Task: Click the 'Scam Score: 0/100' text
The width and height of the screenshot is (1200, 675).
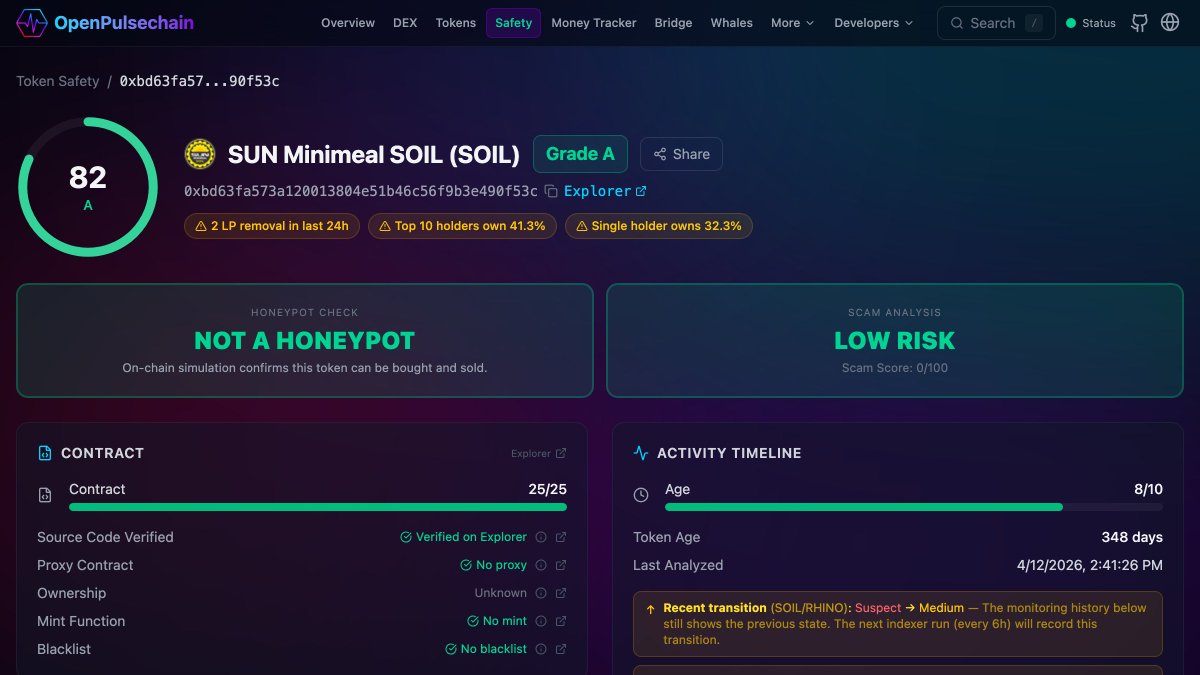Action: 895,368
